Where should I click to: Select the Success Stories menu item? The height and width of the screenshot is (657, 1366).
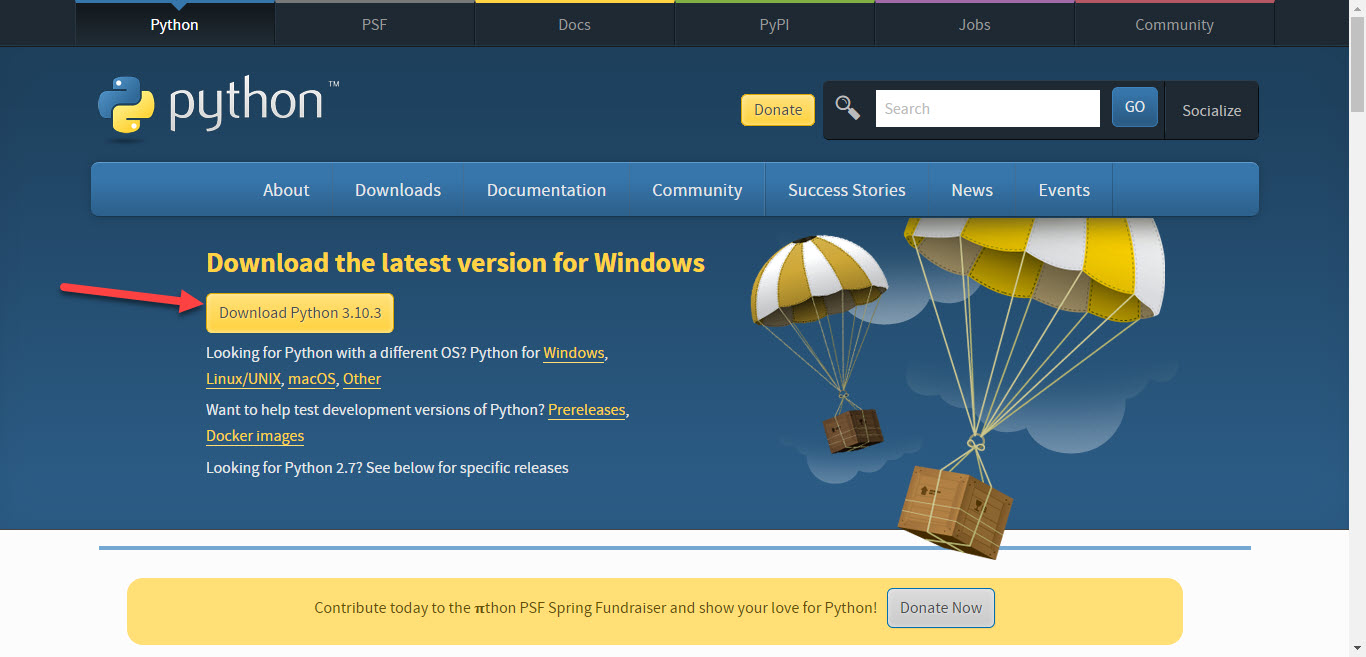click(x=846, y=190)
